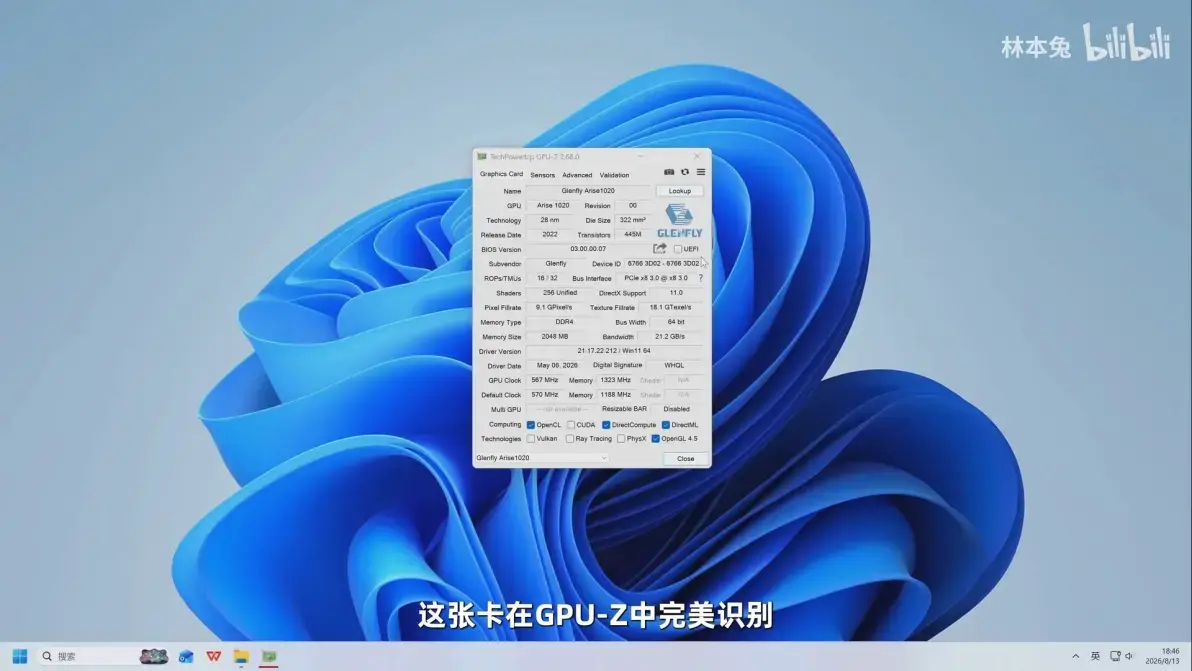Click the Bus Interface value PCIe x8 3.0
The image size is (1192, 671).
(x=655, y=278)
